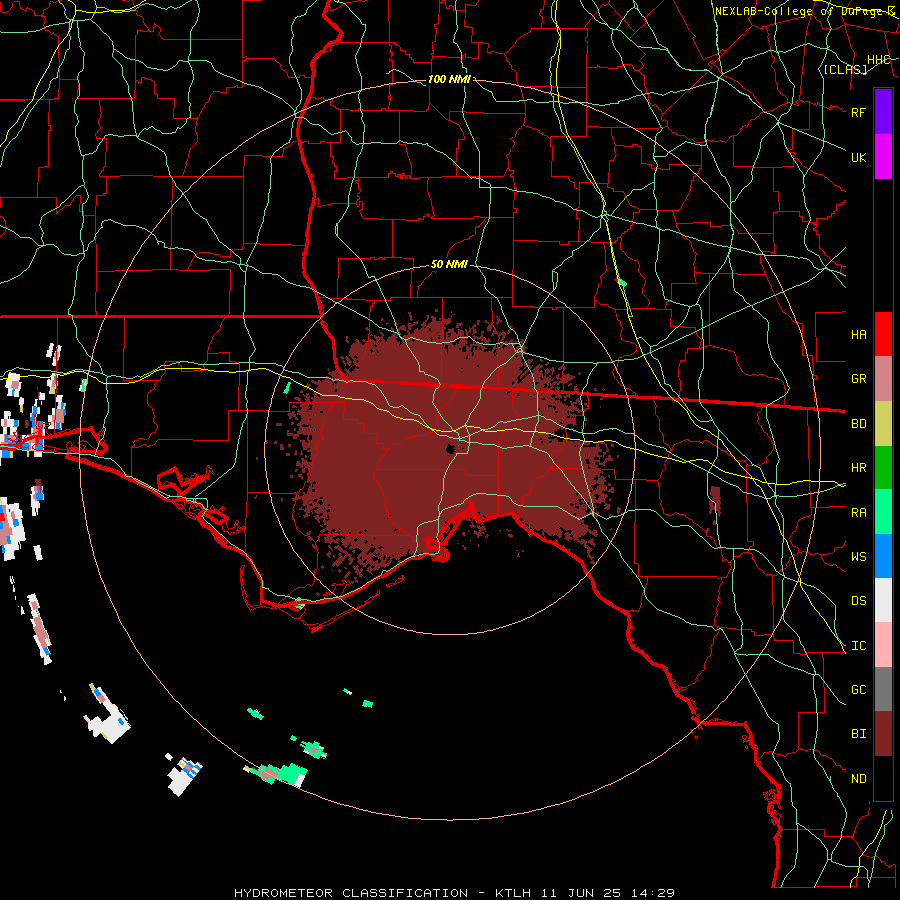
Task: Click the HA legend label
Action: click(x=858, y=334)
